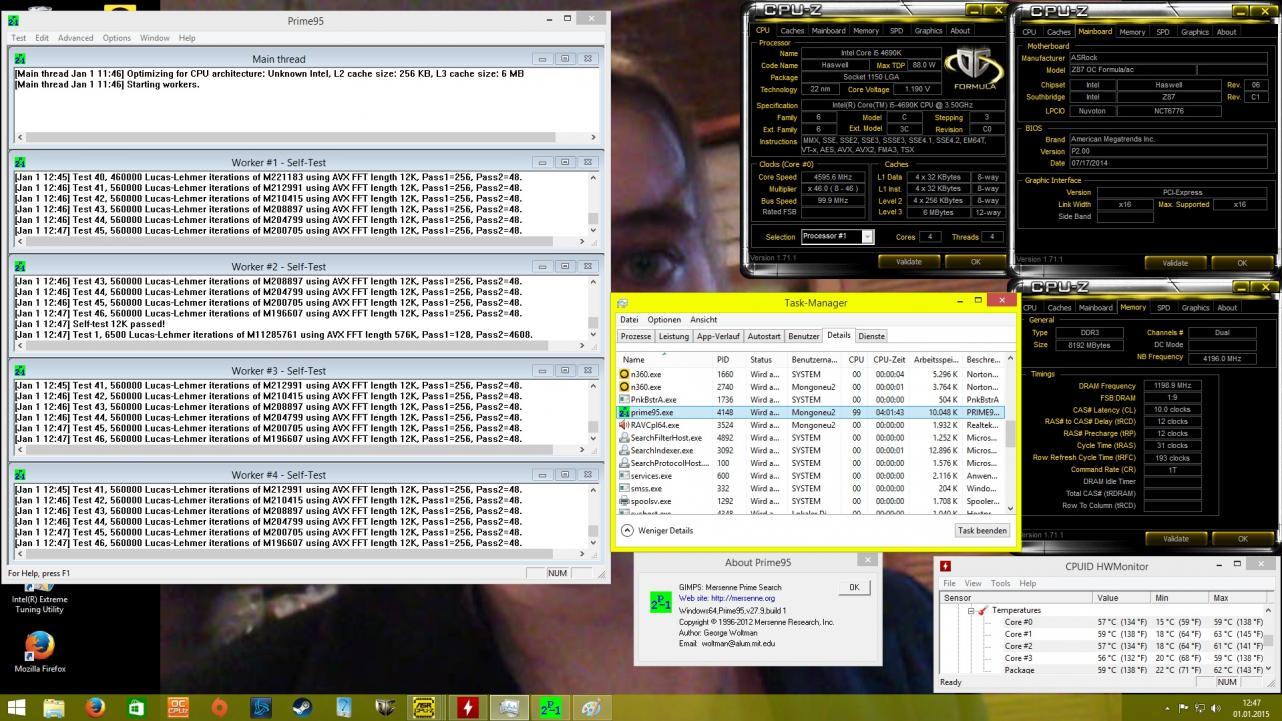Click the Task-Manager vertical scrollbar thumb
The width and height of the screenshot is (1282, 721).
pos(1010,433)
